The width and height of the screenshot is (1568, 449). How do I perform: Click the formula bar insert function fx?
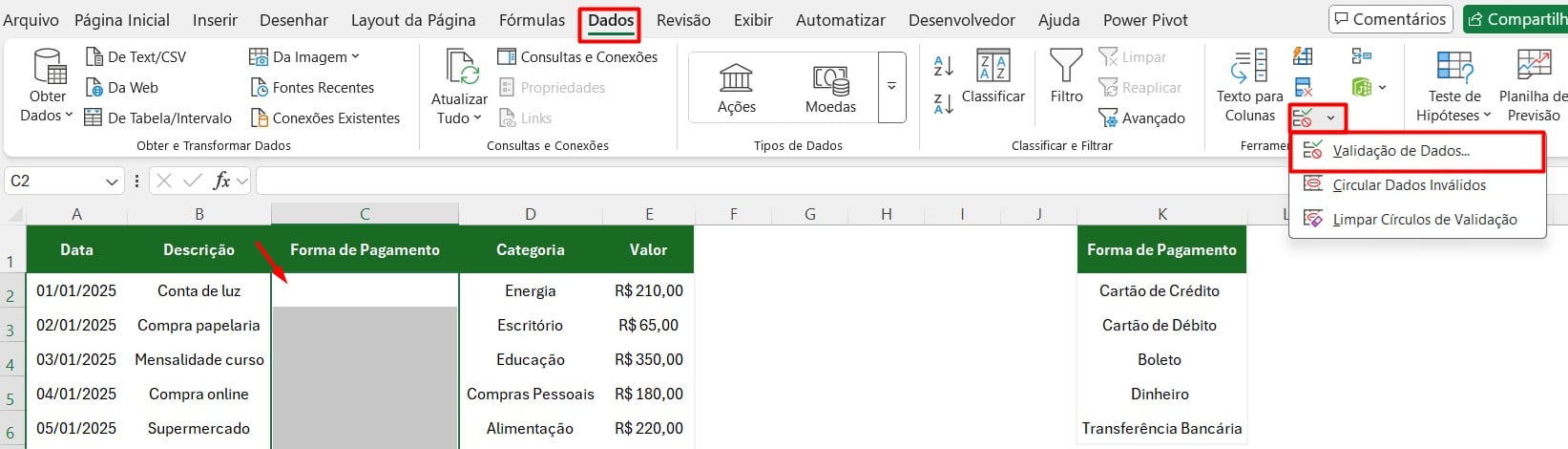pos(221,181)
